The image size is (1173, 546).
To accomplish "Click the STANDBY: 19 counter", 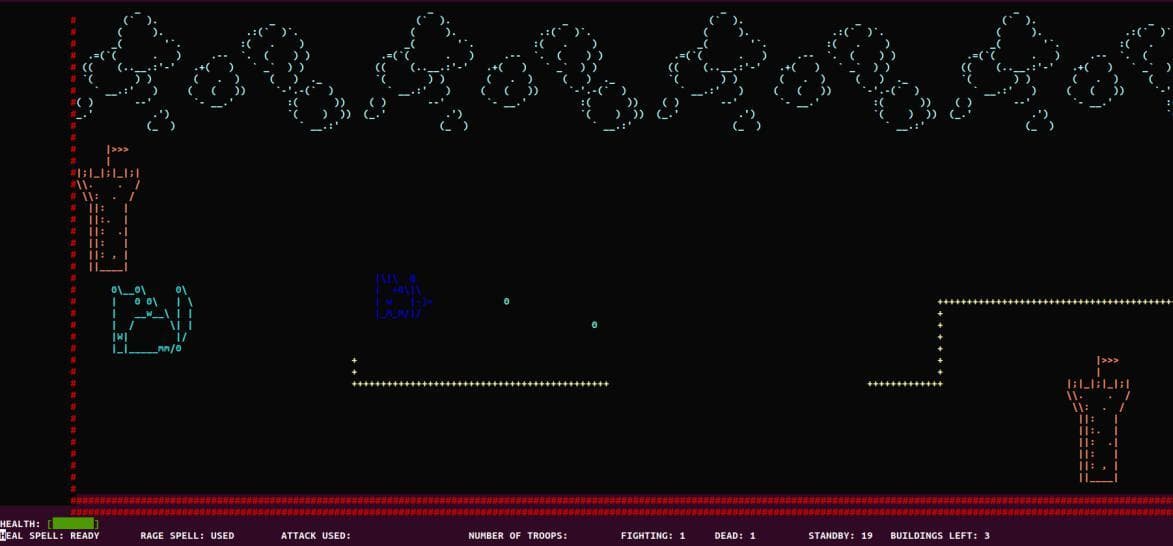I will 840,536.
